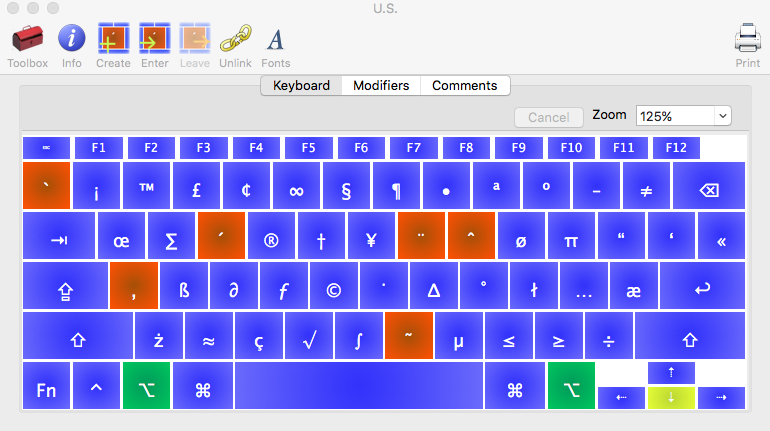Open the Comments tab

point(465,85)
